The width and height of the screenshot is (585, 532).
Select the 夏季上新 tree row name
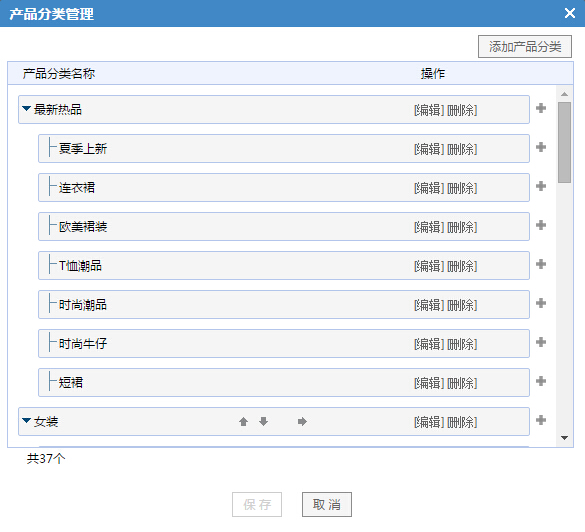coord(83,149)
